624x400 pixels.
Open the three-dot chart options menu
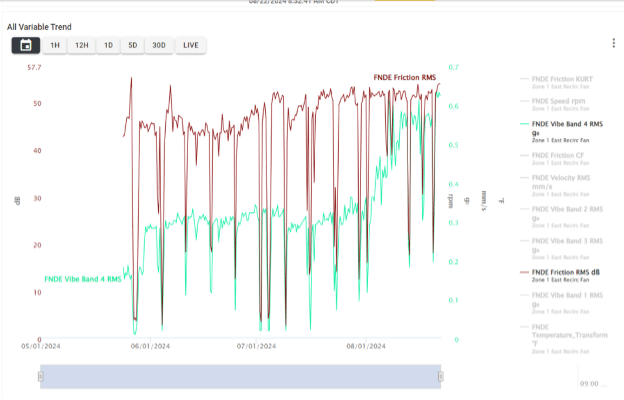pyautogui.click(x=613, y=43)
